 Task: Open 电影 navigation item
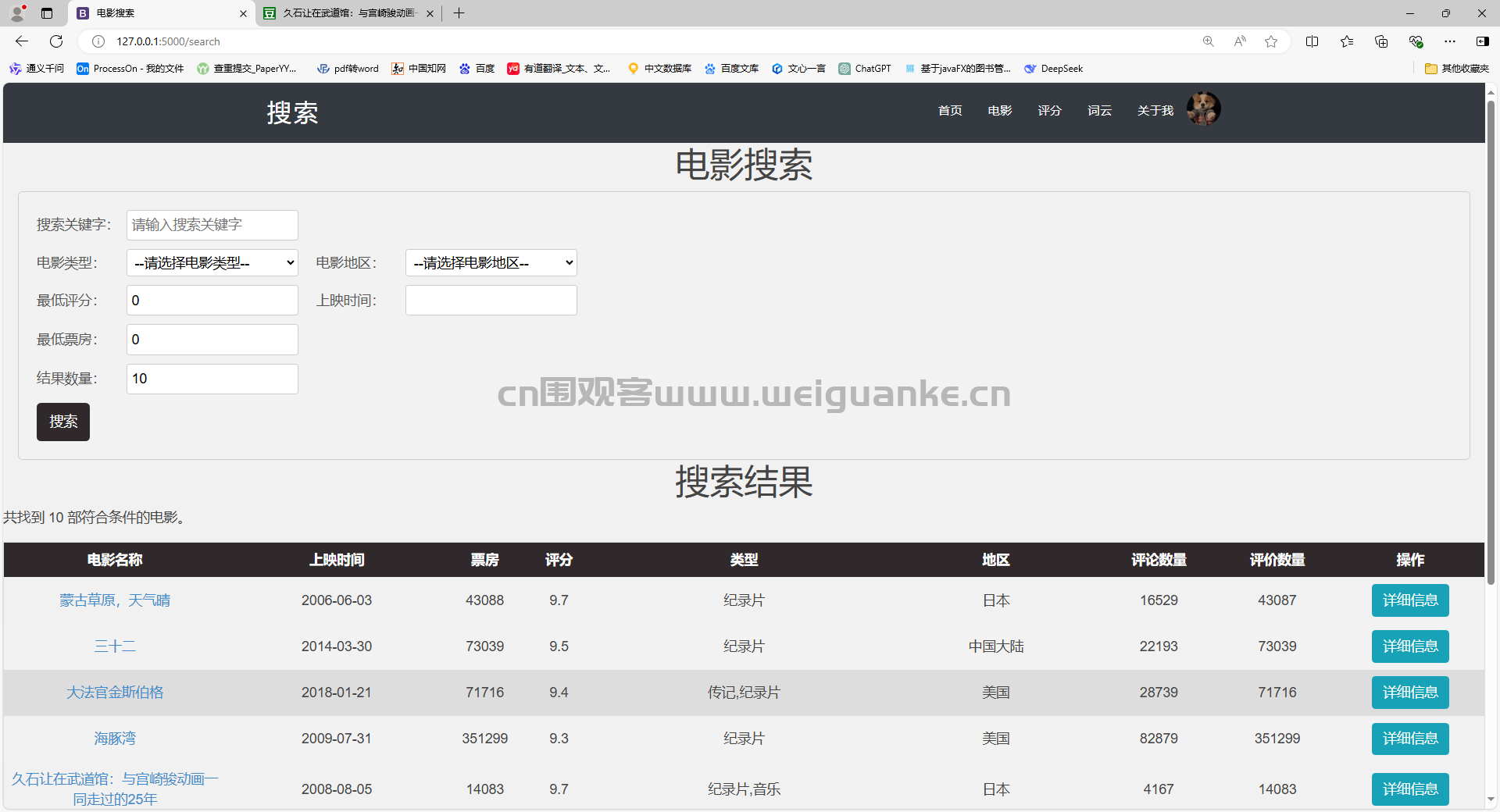tap(1000, 111)
